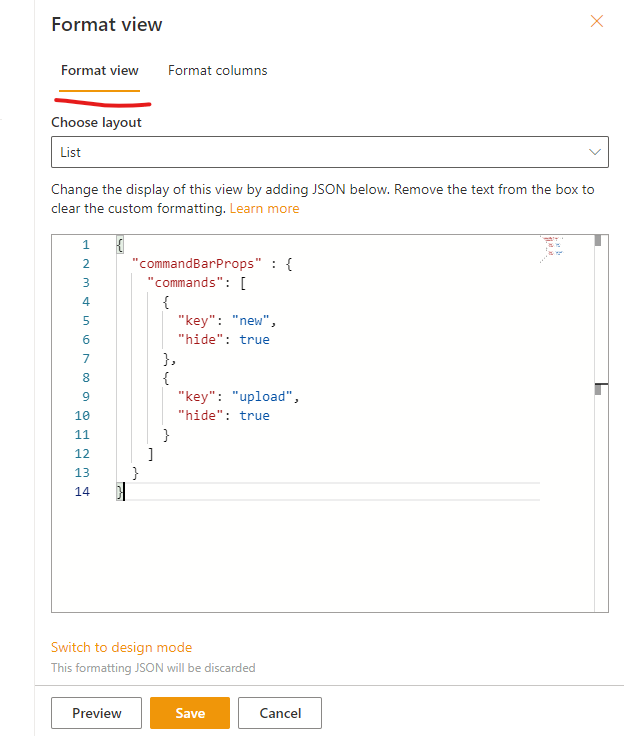Click the "key" property on line 9
The image size is (624, 736).
coord(196,397)
